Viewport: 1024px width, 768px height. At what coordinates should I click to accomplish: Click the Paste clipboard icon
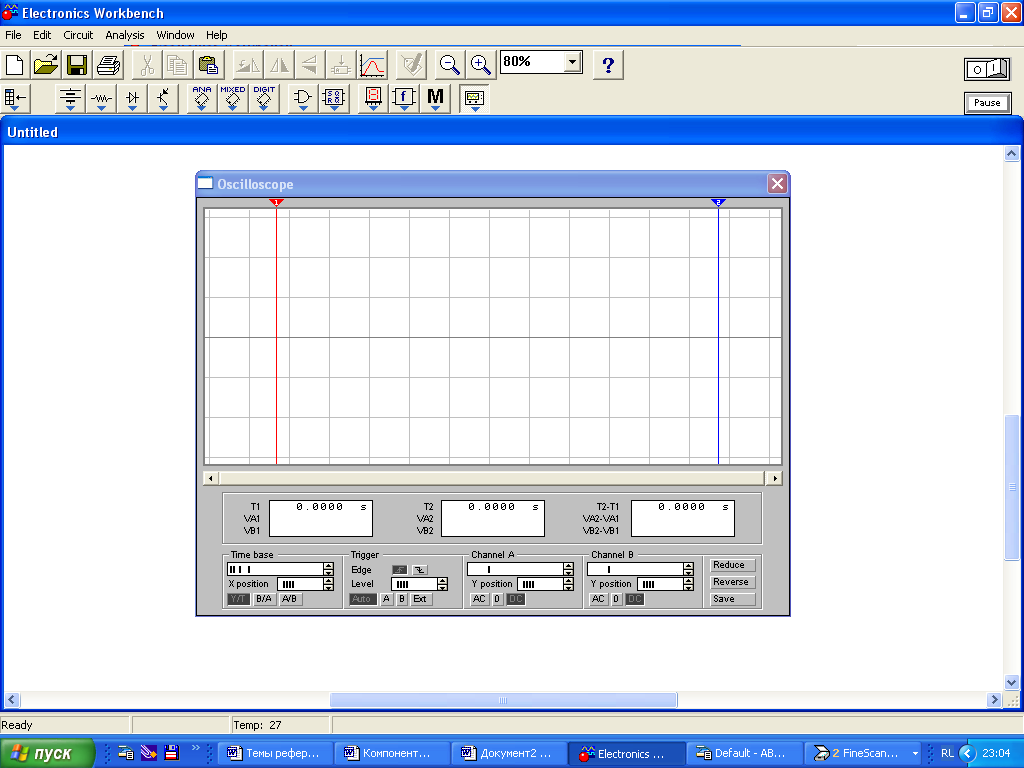(208, 65)
